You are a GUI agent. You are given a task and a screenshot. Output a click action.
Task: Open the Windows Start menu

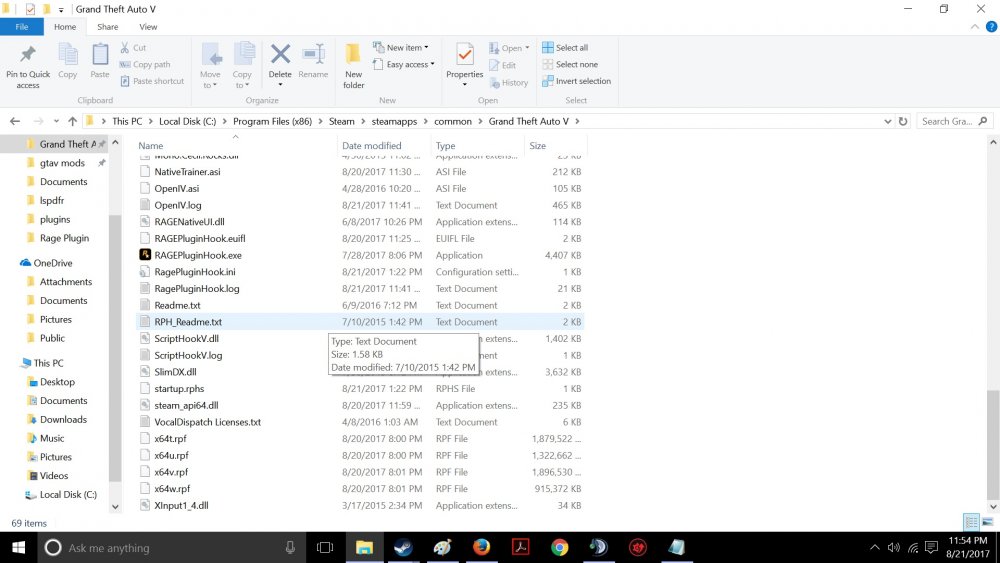18,548
